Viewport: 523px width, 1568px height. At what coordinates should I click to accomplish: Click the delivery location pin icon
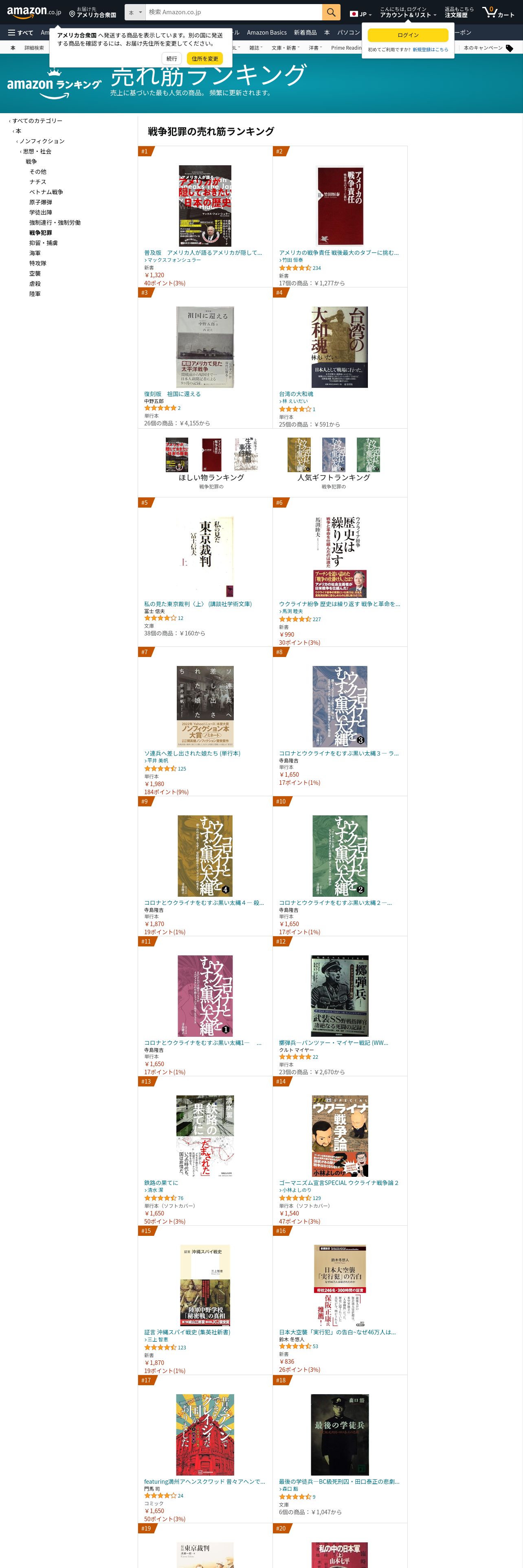point(72,13)
